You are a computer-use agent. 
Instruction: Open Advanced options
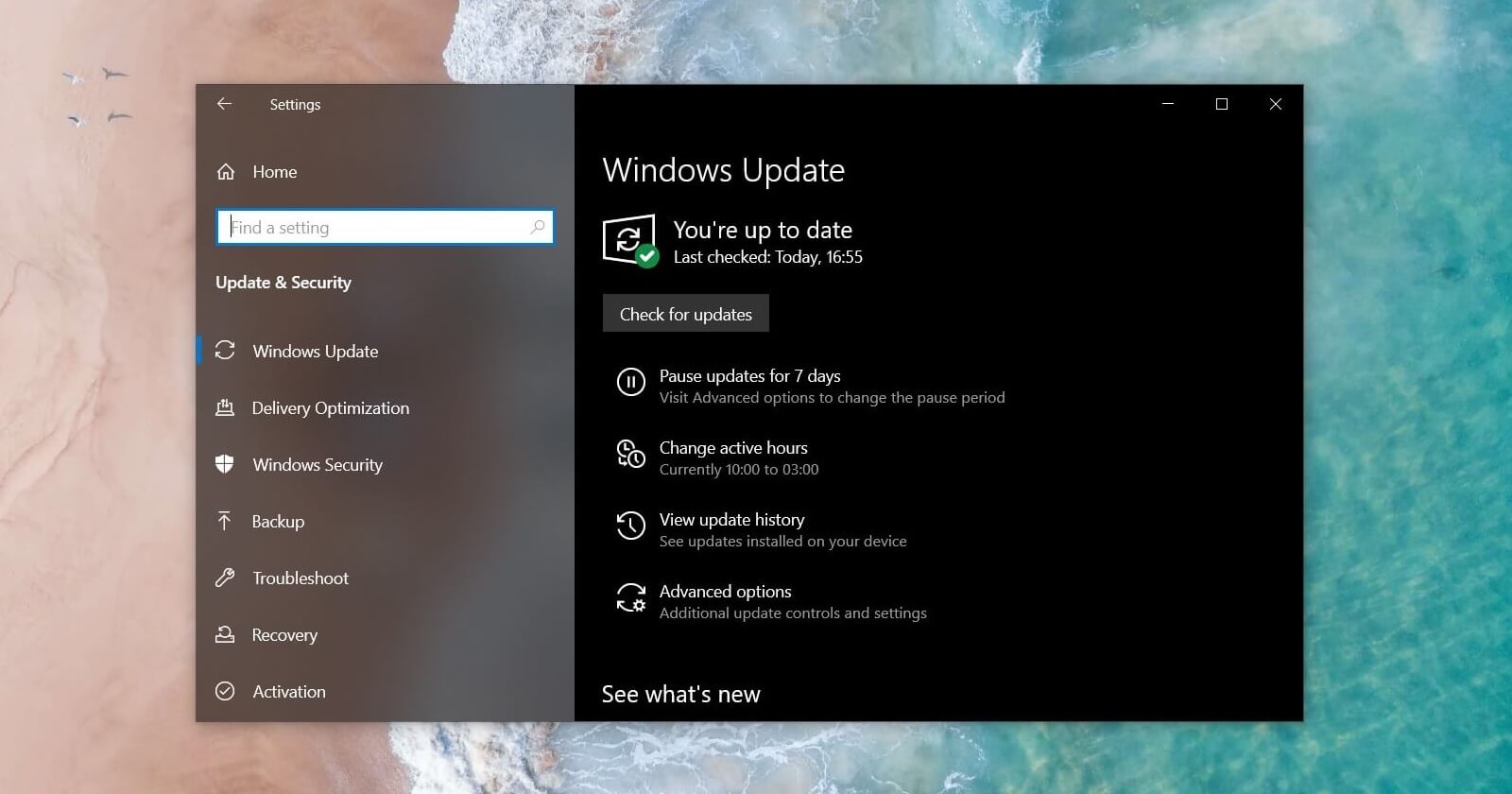point(726,592)
